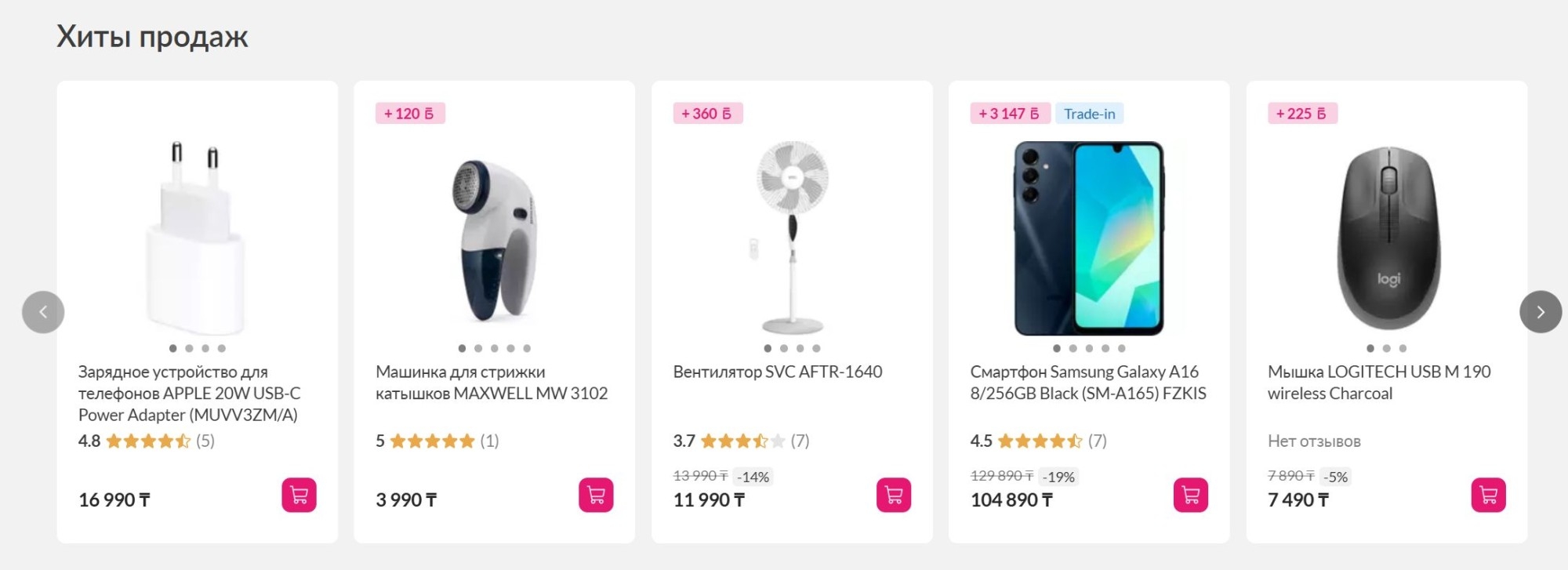Add SVC AFTR-1640 fan to cart
Screen dimensions: 1568x570
coord(893,496)
